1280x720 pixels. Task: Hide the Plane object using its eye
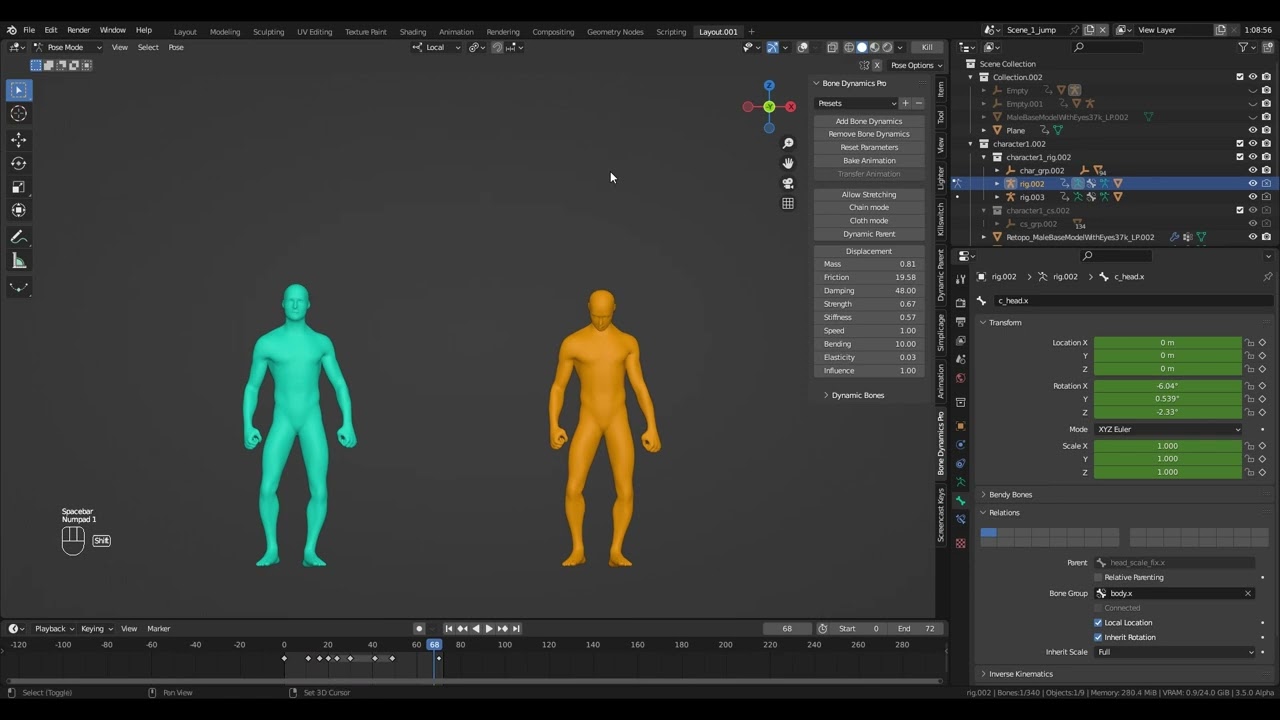(1253, 130)
